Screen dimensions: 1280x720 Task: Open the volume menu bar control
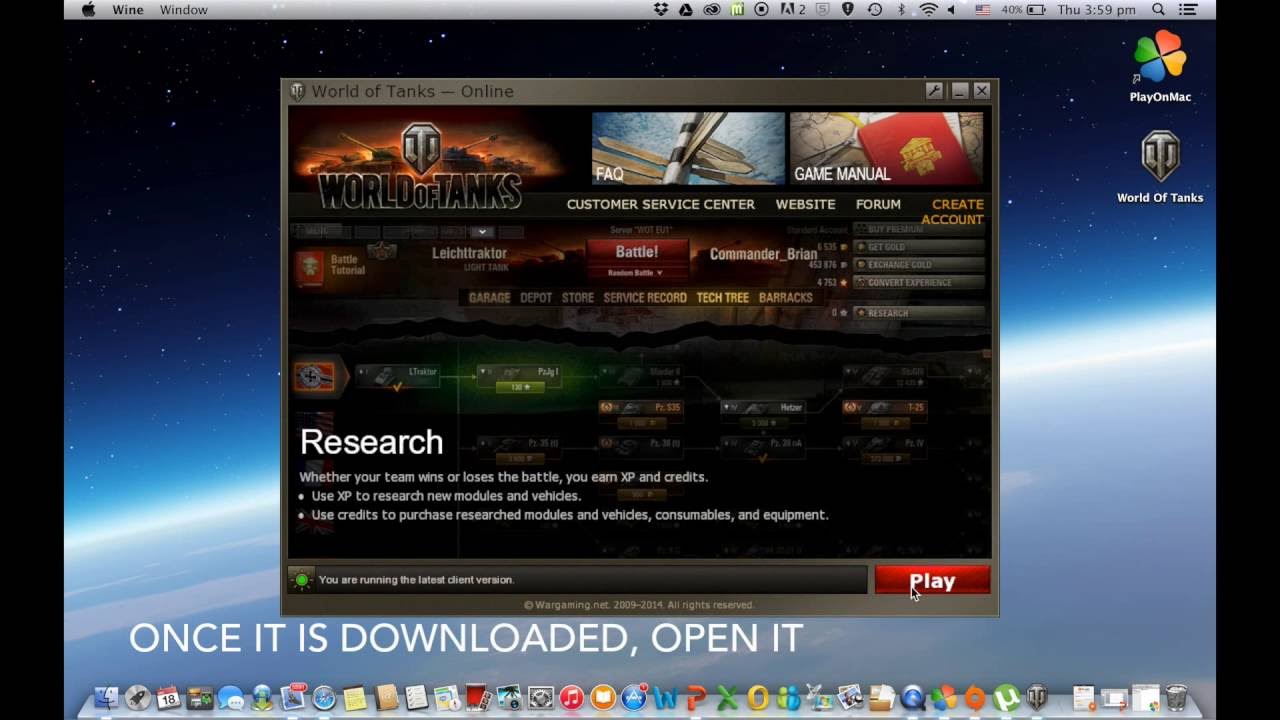[951, 10]
